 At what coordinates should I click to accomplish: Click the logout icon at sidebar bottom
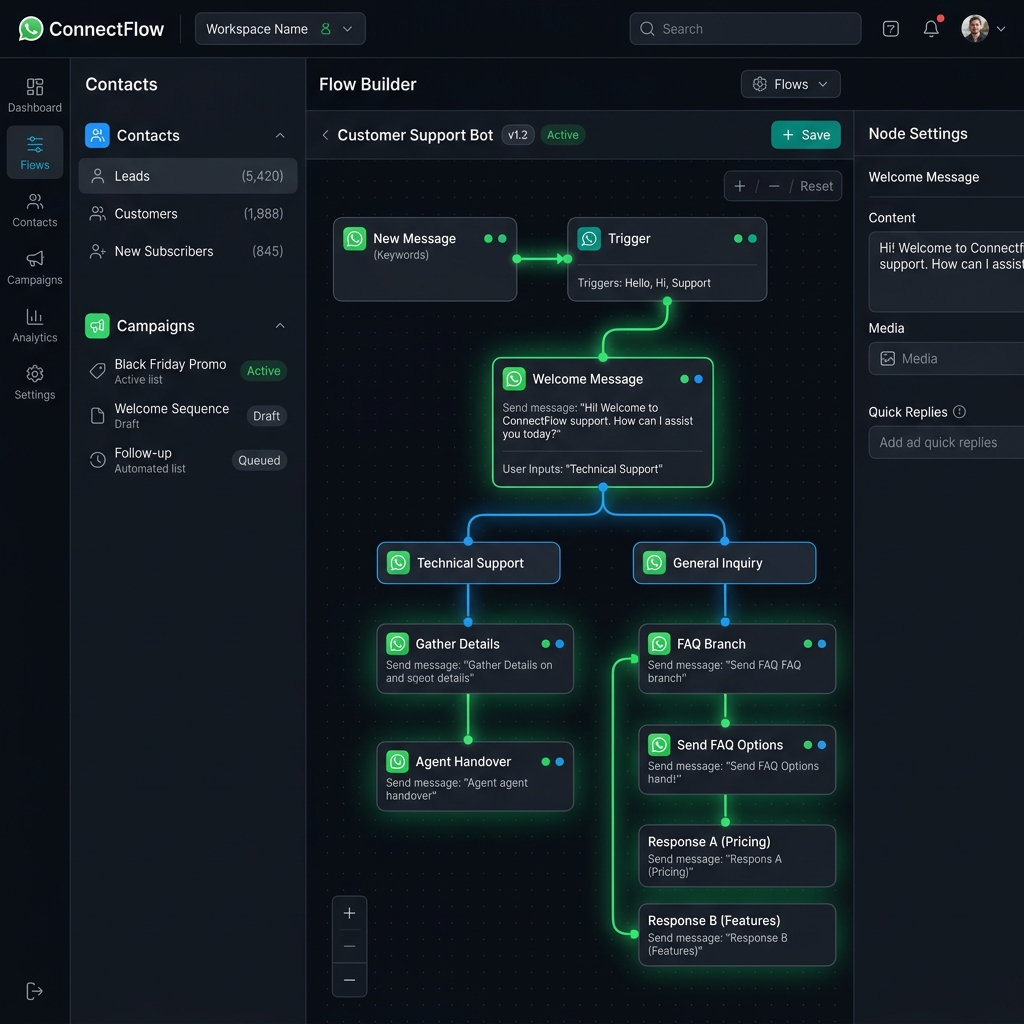point(34,991)
